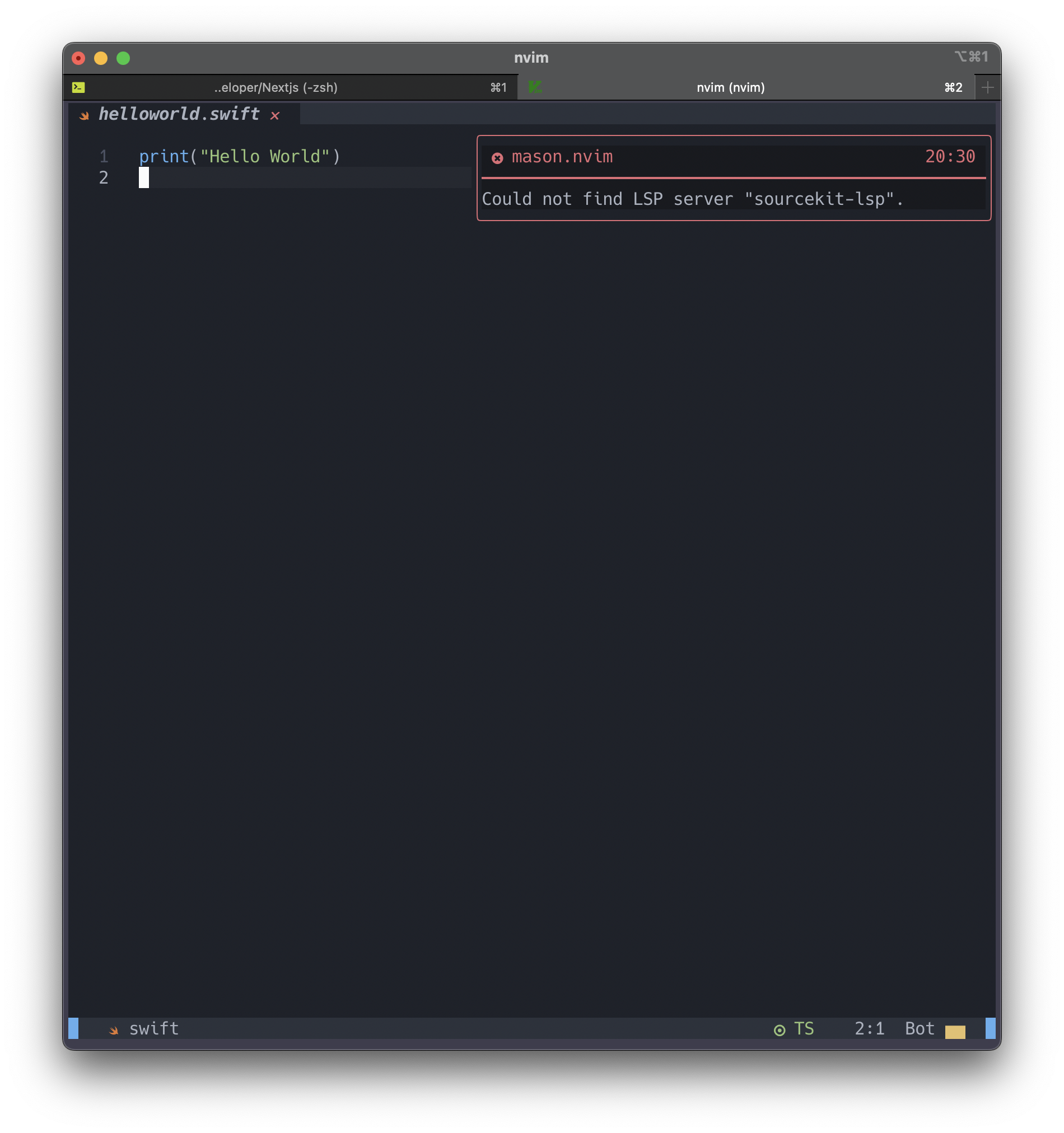The height and width of the screenshot is (1133, 1064).
Task: Click the TS label in statusline
Action: pos(804,1029)
